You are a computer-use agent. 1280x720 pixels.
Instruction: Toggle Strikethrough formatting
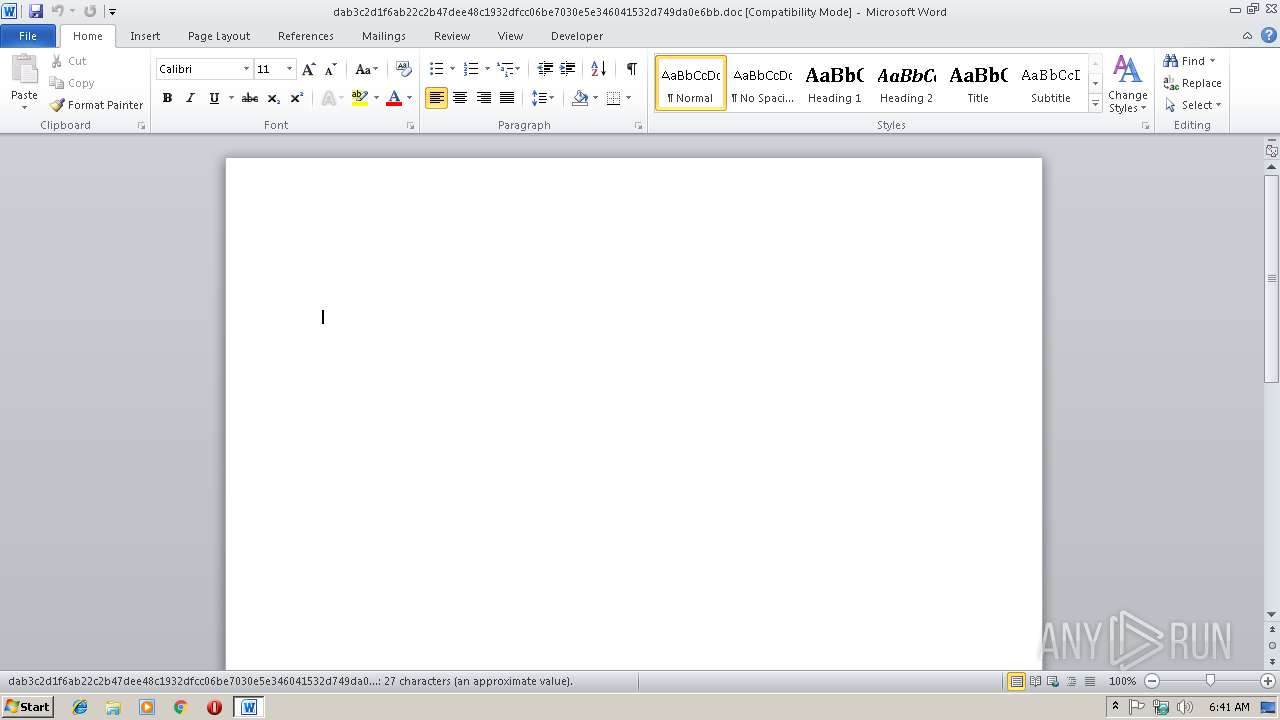250,98
